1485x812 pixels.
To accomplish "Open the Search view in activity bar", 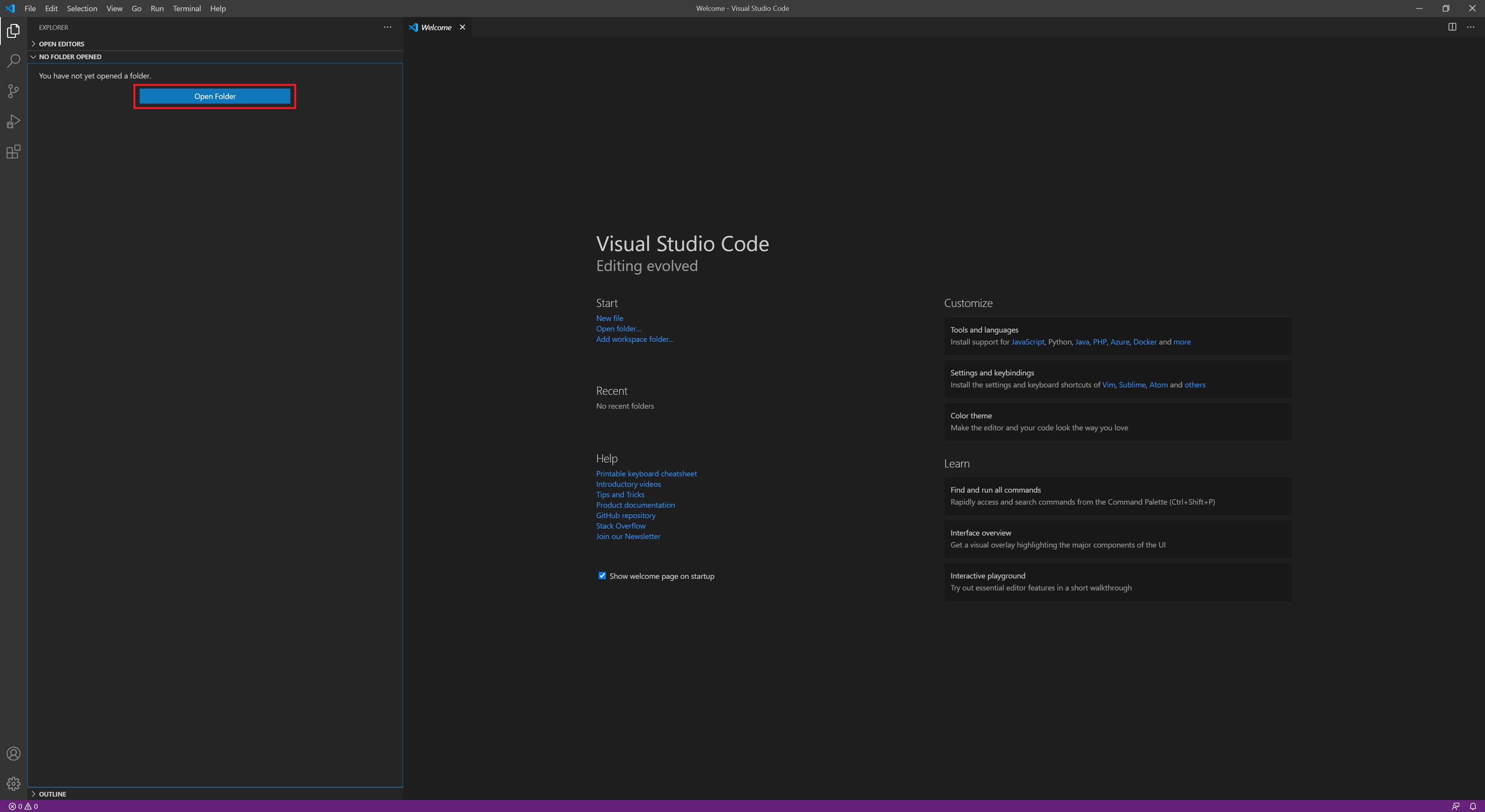I will pyautogui.click(x=13, y=60).
